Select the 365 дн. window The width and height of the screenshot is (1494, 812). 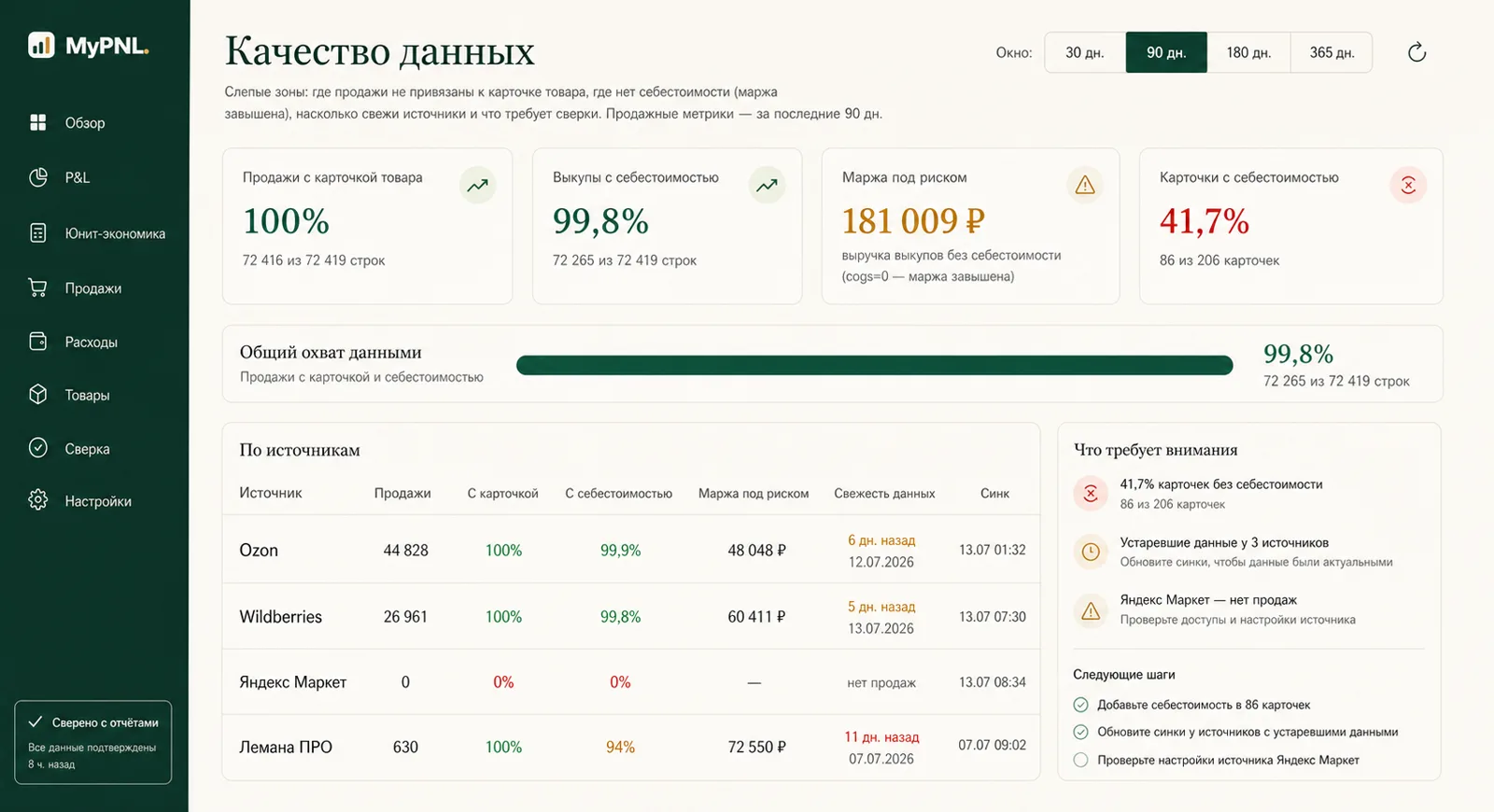1332,52
